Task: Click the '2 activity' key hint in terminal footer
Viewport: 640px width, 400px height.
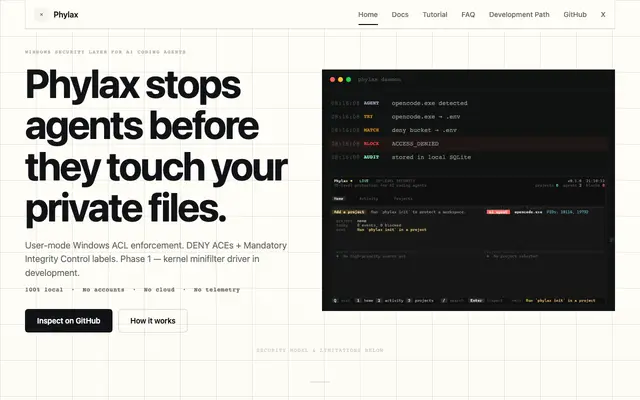Action: click(x=390, y=301)
